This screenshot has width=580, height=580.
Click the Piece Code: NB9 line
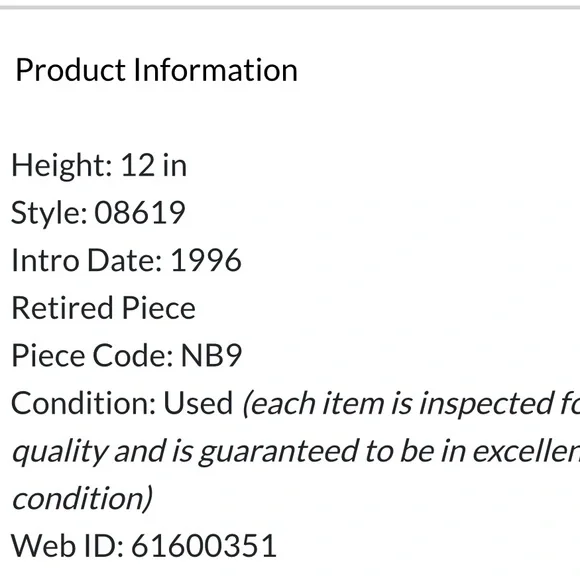pyautogui.click(x=127, y=355)
